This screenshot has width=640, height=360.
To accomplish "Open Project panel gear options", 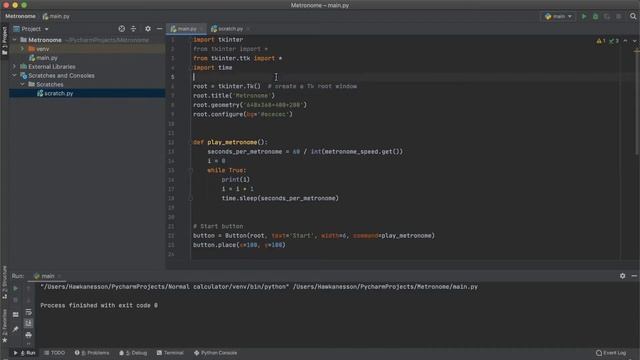I will point(148,29).
